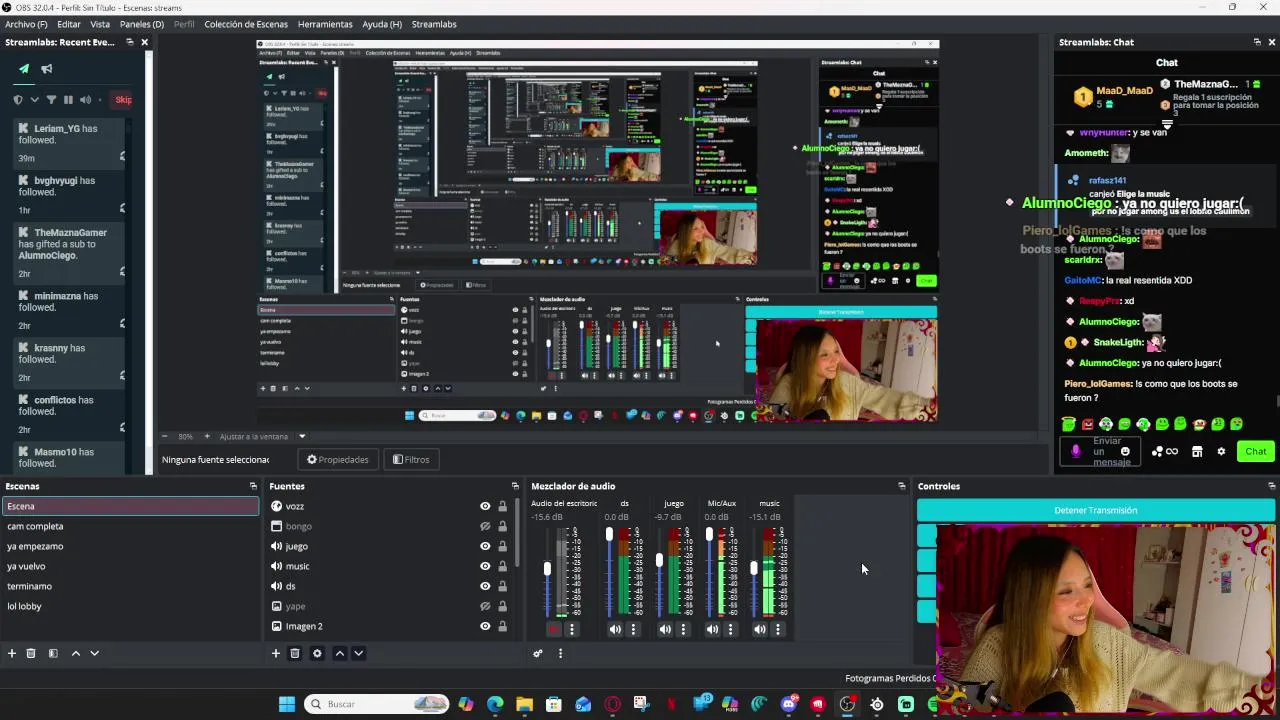
Task: Open the Editar menu
Action: tap(69, 24)
